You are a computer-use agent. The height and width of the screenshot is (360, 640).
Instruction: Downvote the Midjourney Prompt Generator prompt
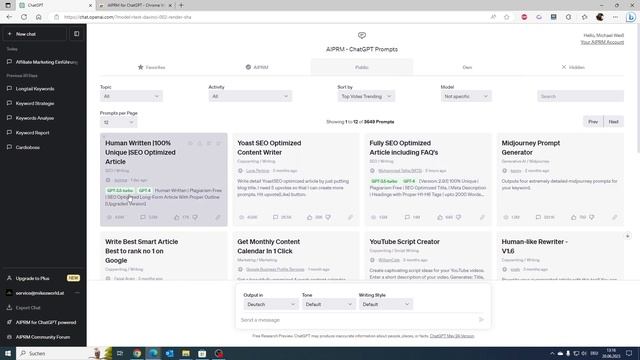(x=592, y=217)
